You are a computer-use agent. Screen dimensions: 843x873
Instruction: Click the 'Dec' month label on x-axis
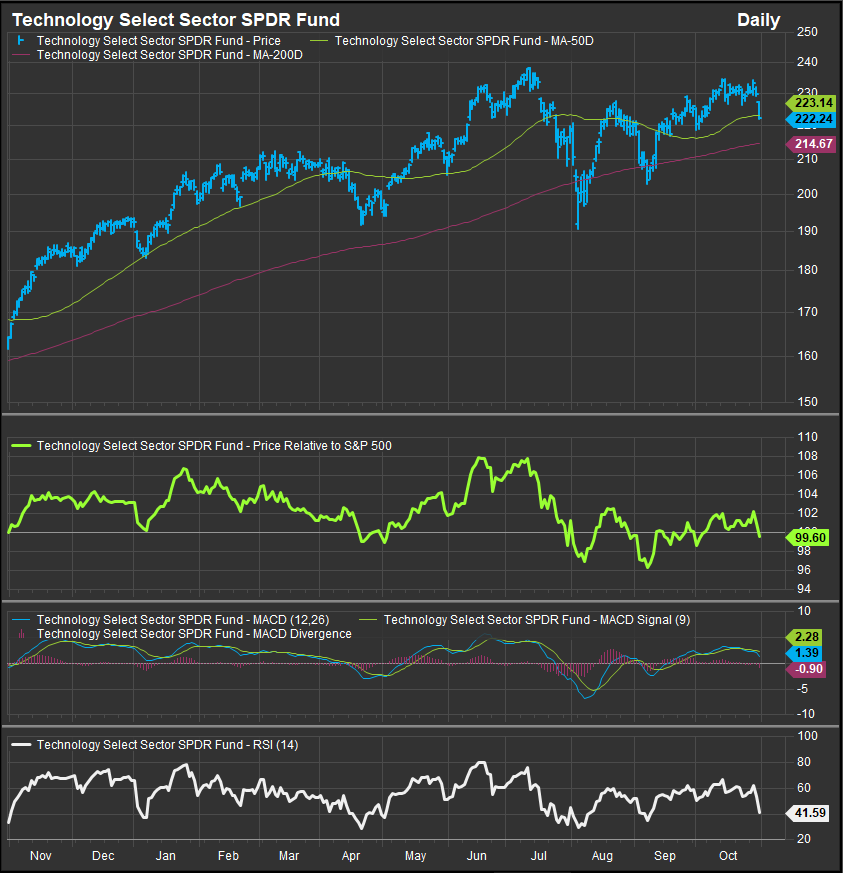[x=103, y=855]
